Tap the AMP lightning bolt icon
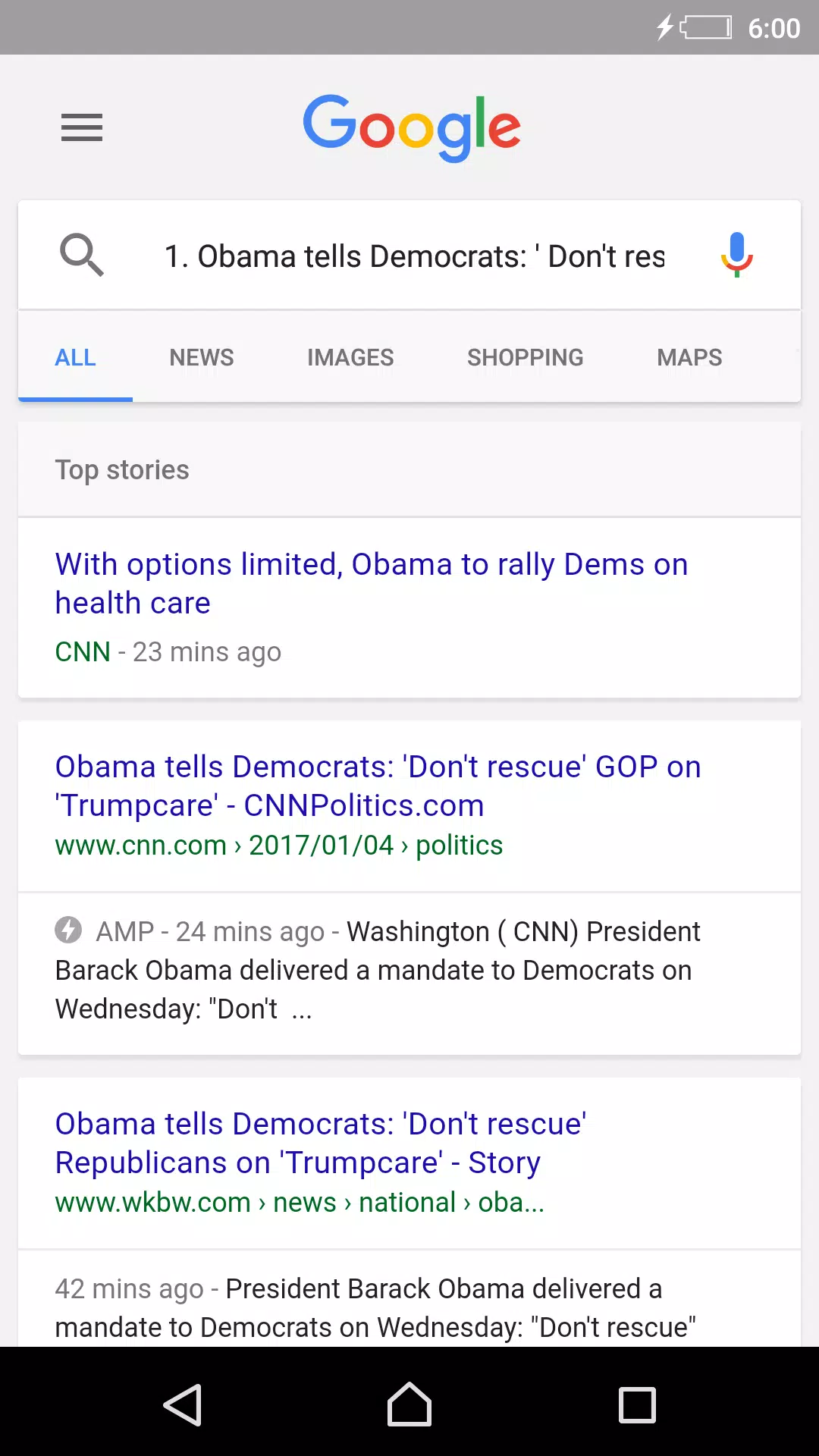The width and height of the screenshot is (819, 1456). (68, 930)
